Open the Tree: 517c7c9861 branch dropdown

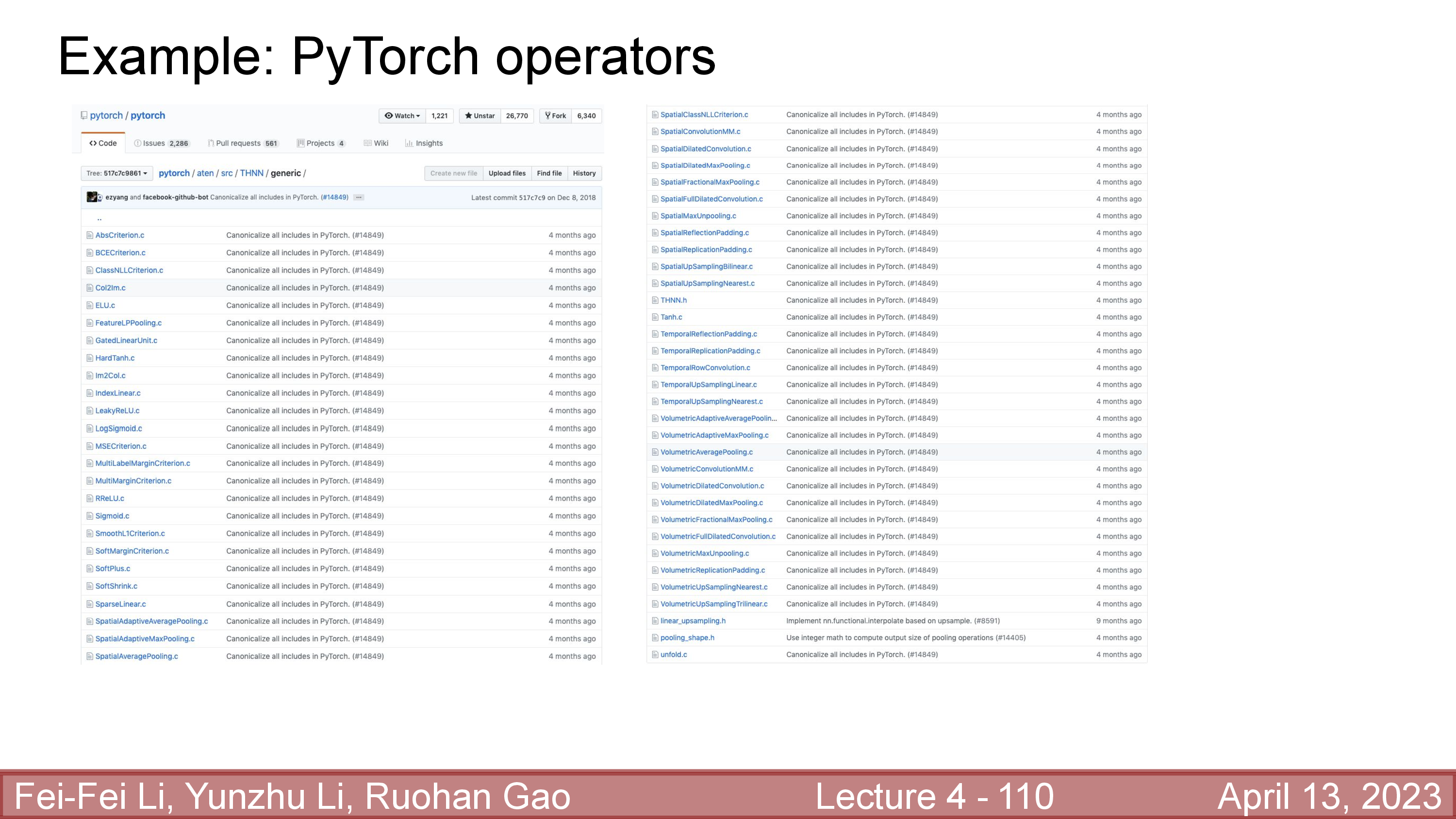point(117,174)
